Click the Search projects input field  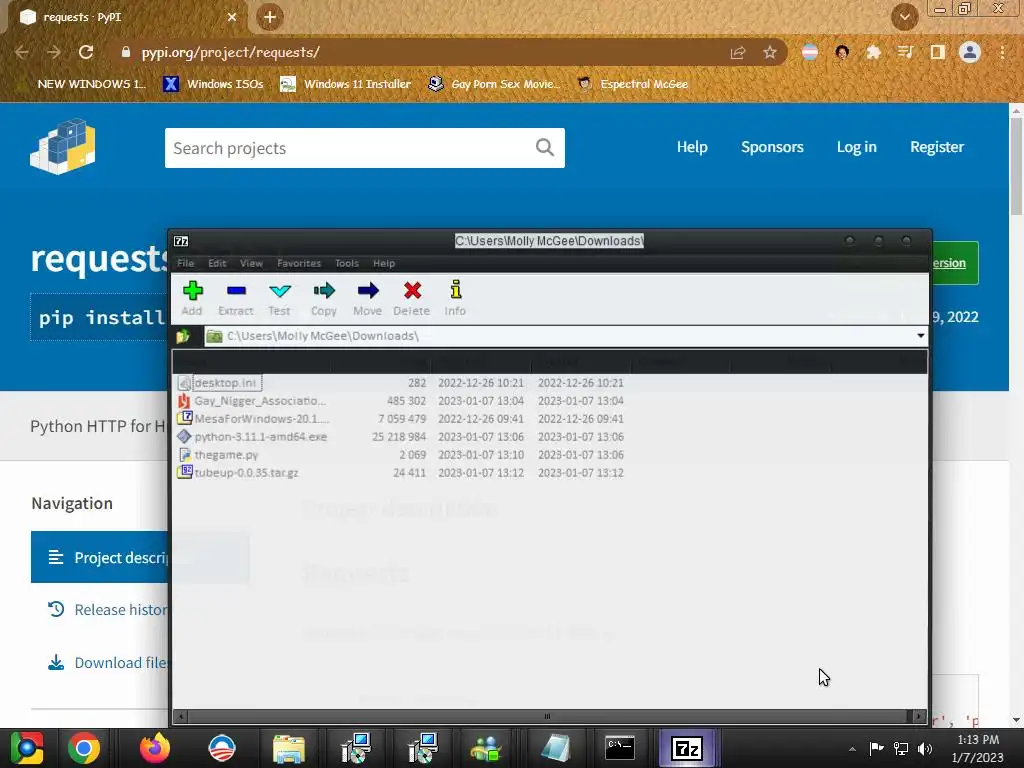[349, 148]
